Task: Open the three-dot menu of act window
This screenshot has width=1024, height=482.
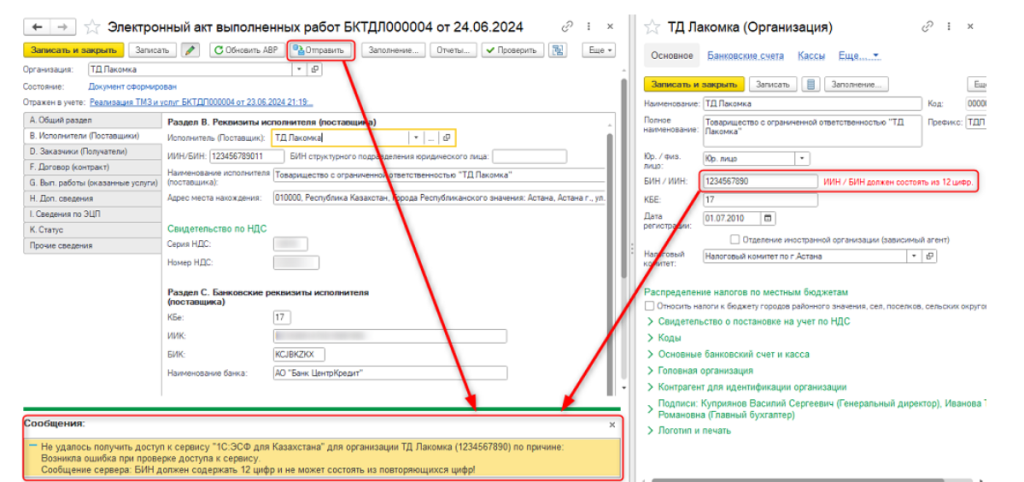Action: click(x=589, y=27)
